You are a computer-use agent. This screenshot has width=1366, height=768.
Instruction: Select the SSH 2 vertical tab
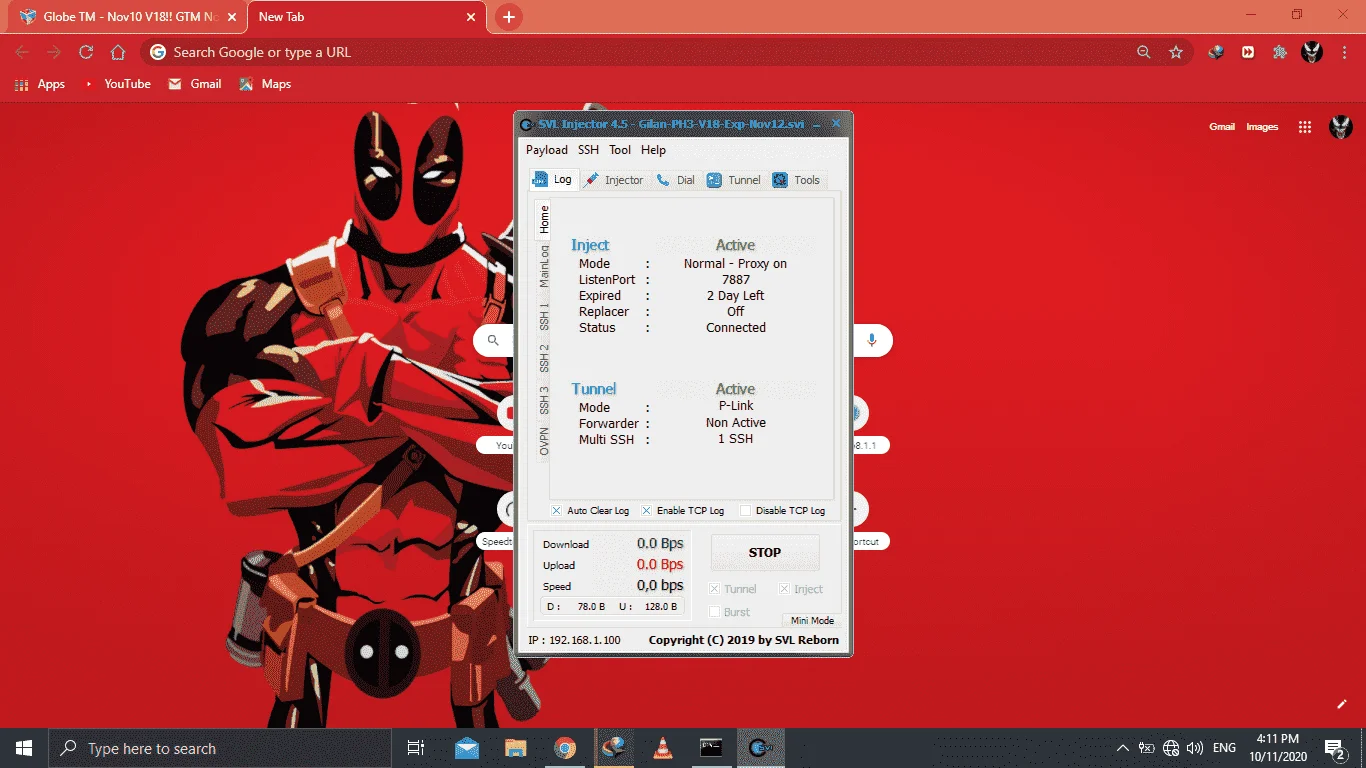coord(544,358)
